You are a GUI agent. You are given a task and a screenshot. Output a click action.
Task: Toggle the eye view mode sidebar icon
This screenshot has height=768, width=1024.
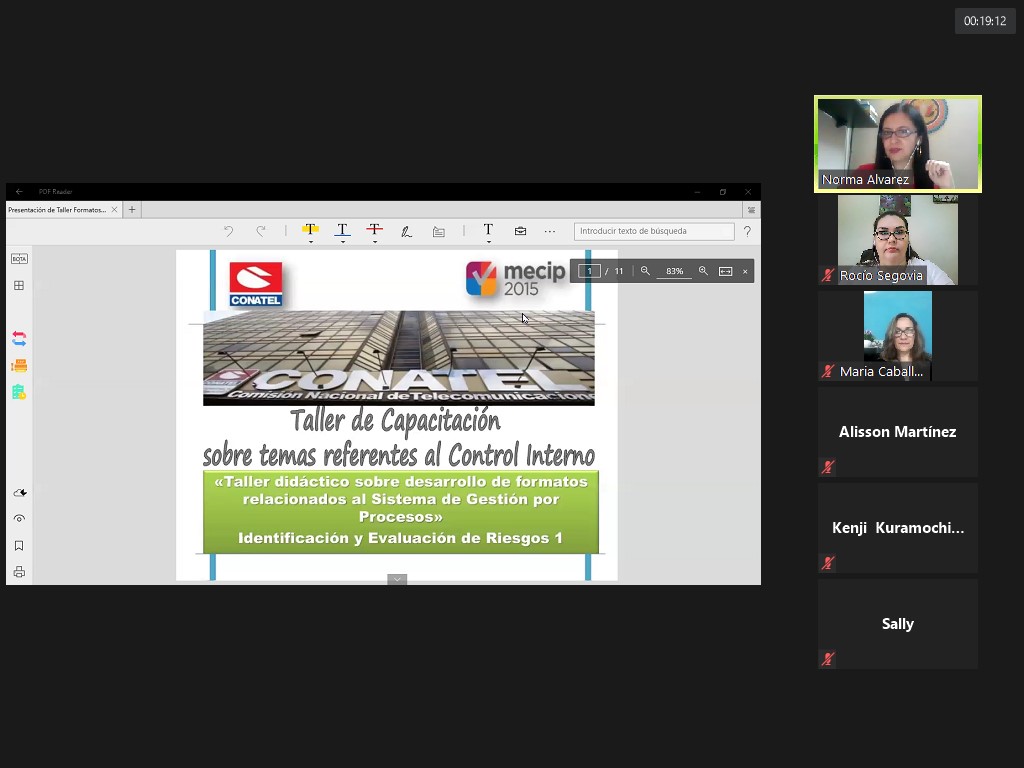(19, 519)
